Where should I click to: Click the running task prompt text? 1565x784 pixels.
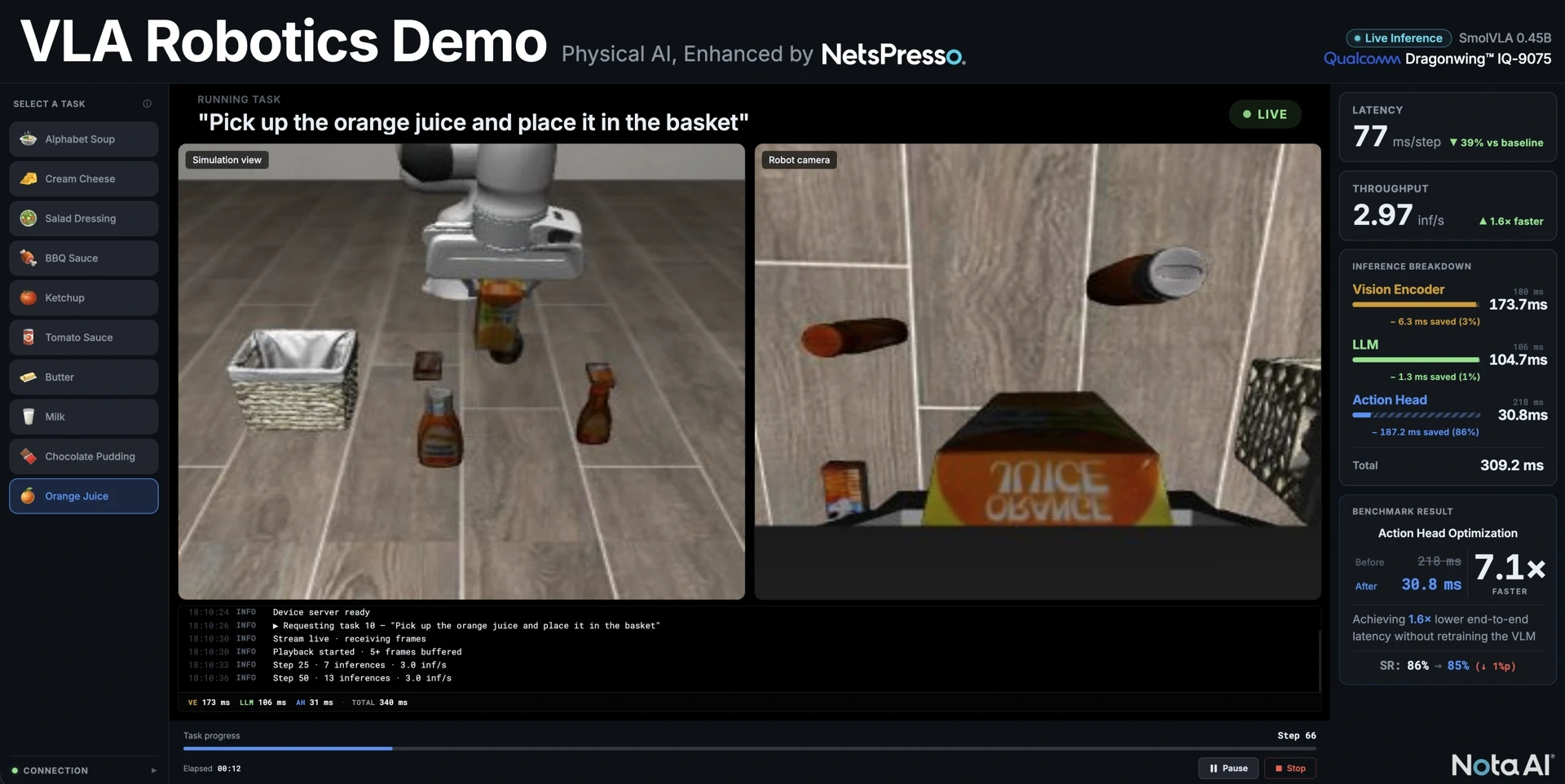click(474, 122)
